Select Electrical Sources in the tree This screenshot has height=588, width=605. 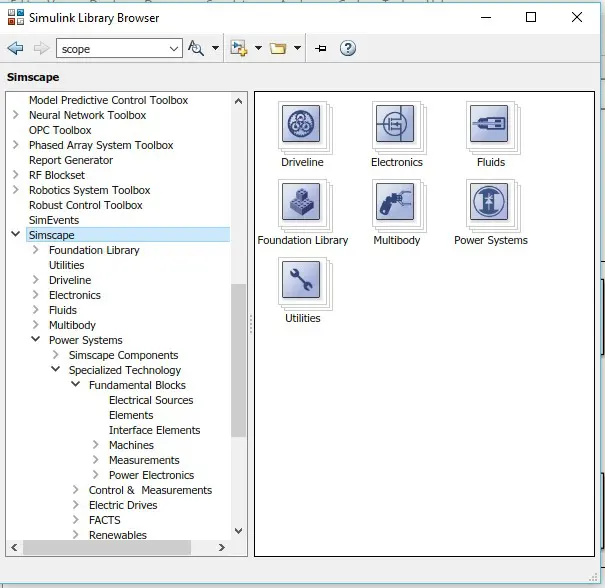151,400
